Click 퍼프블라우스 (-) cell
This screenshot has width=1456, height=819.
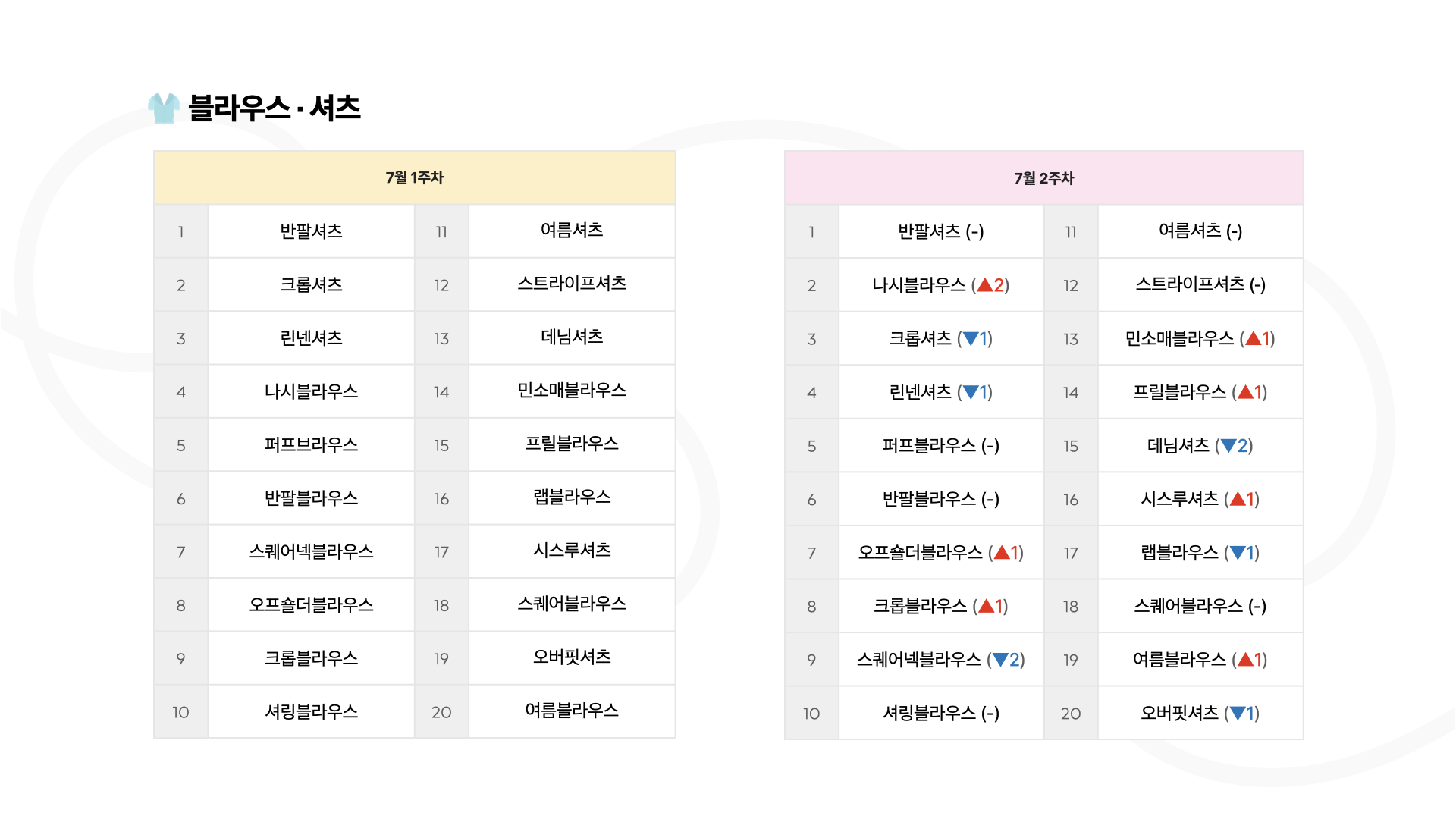coord(941,445)
